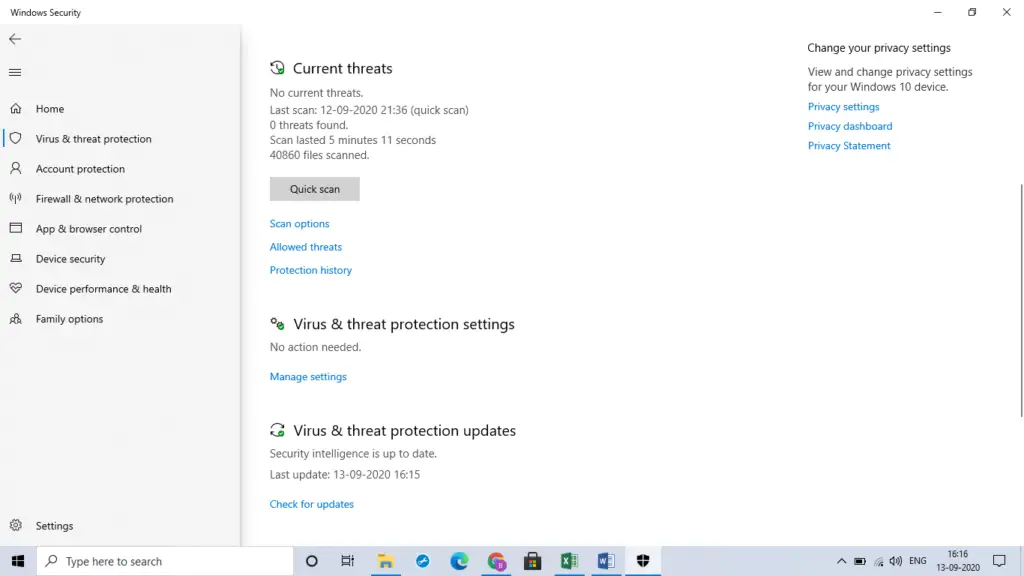Open the notification Action Center

pos(999,561)
